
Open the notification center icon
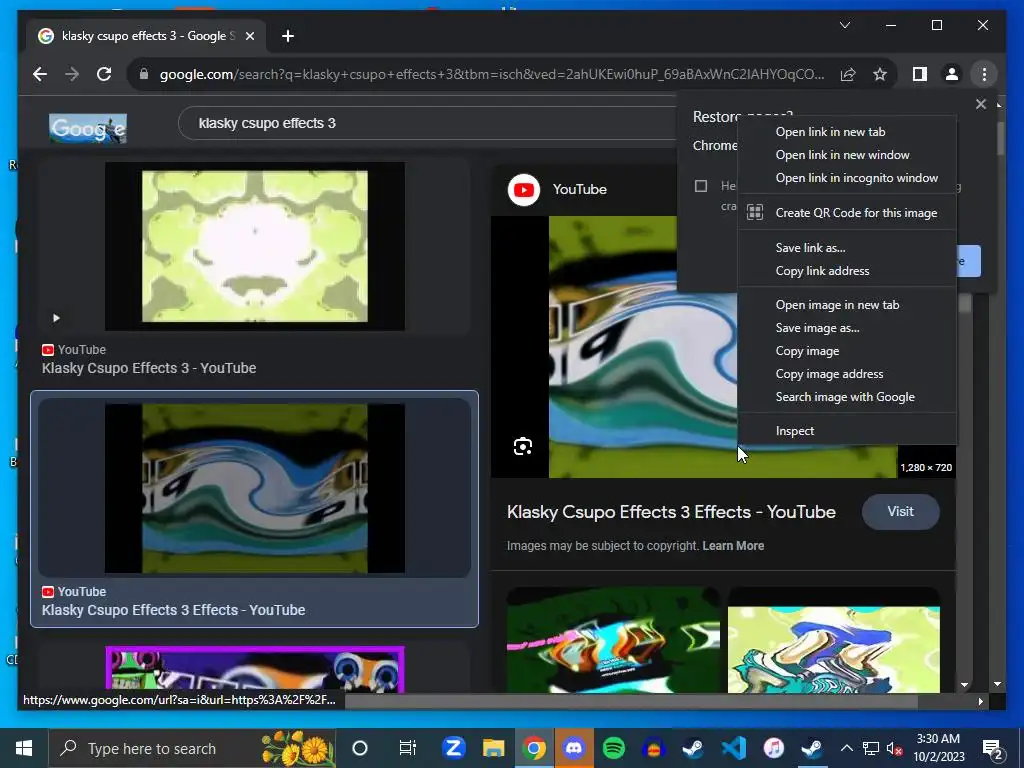[x=992, y=748]
